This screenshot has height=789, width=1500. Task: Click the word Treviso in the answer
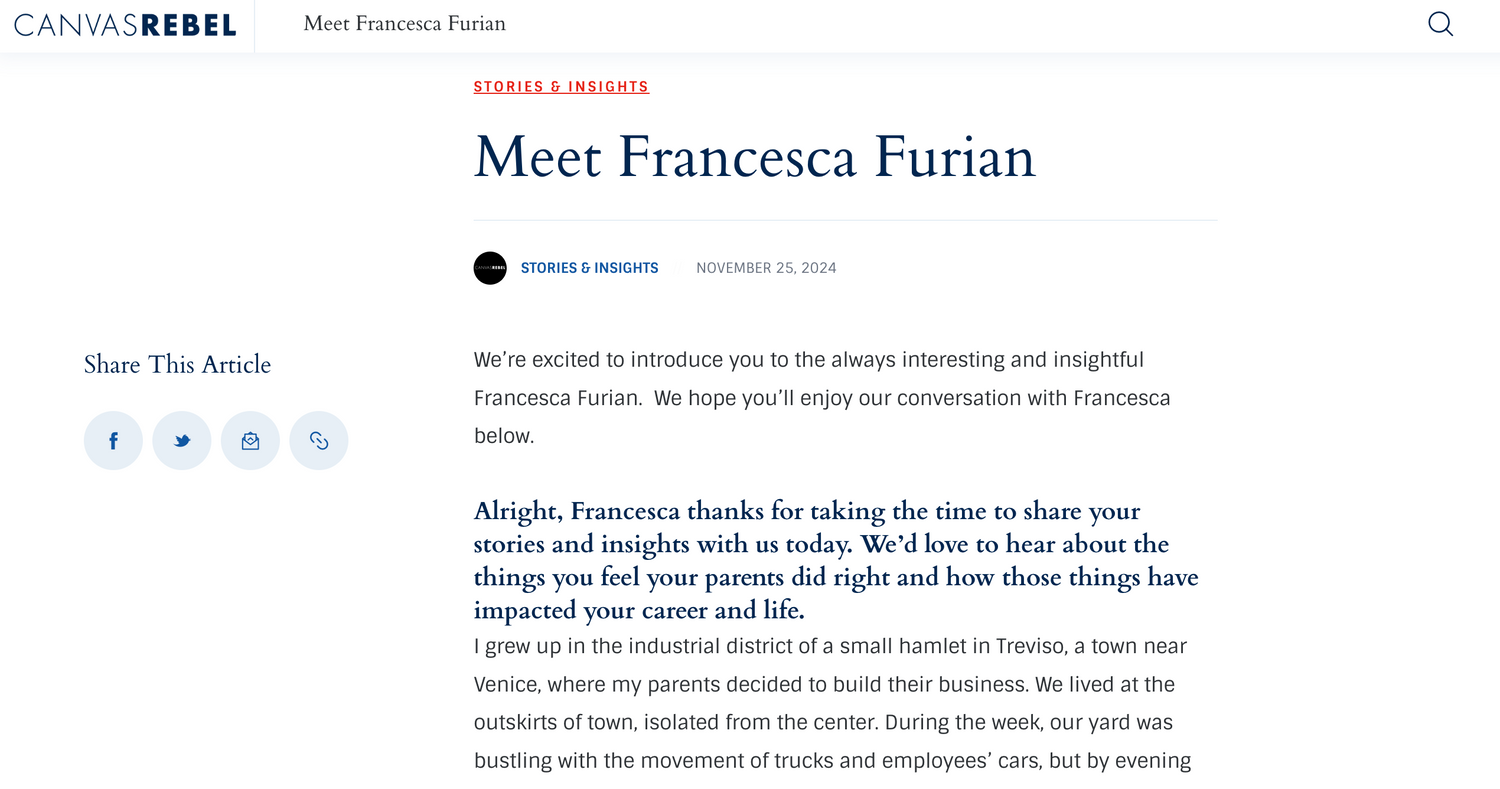point(1030,646)
